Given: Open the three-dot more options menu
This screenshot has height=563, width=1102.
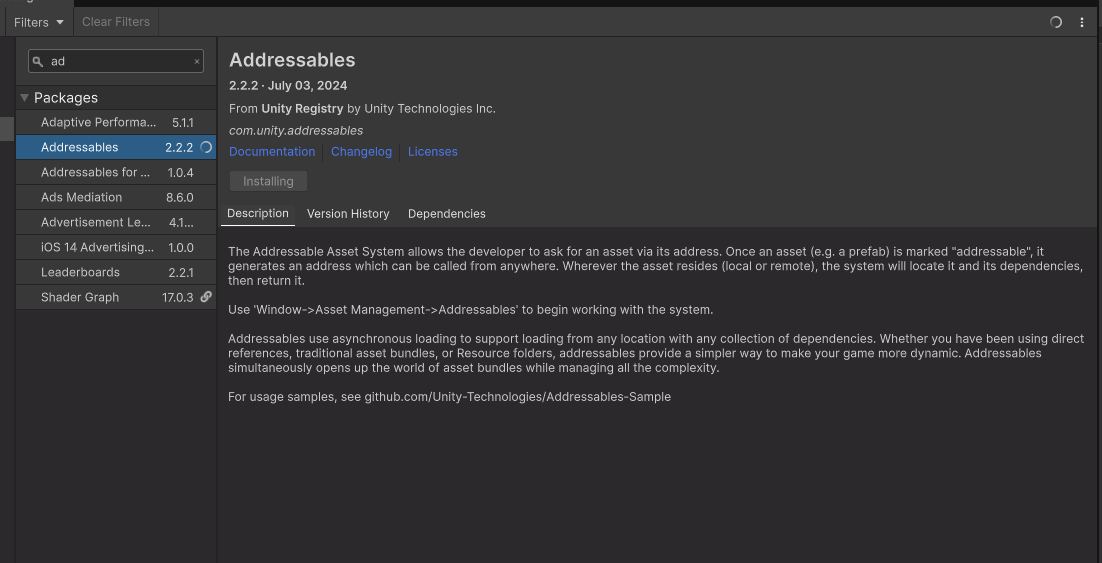Looking at the screenshot, I should [1082, 22].
